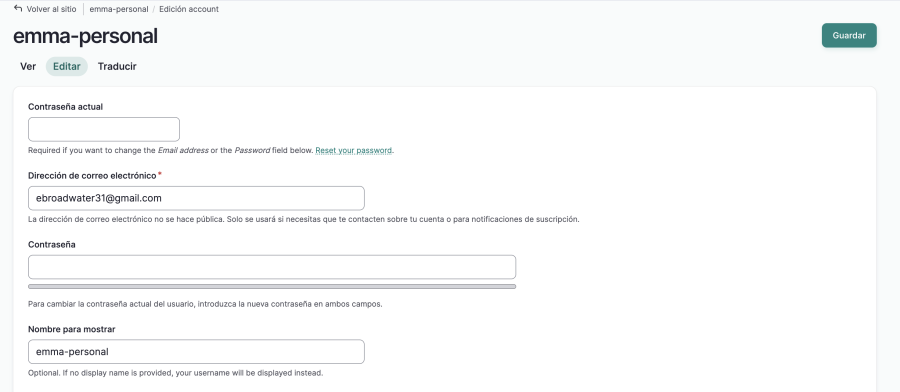Click the Edición account breadcrumb item
This screenshot has width=900, height=392.
(189, 9)
